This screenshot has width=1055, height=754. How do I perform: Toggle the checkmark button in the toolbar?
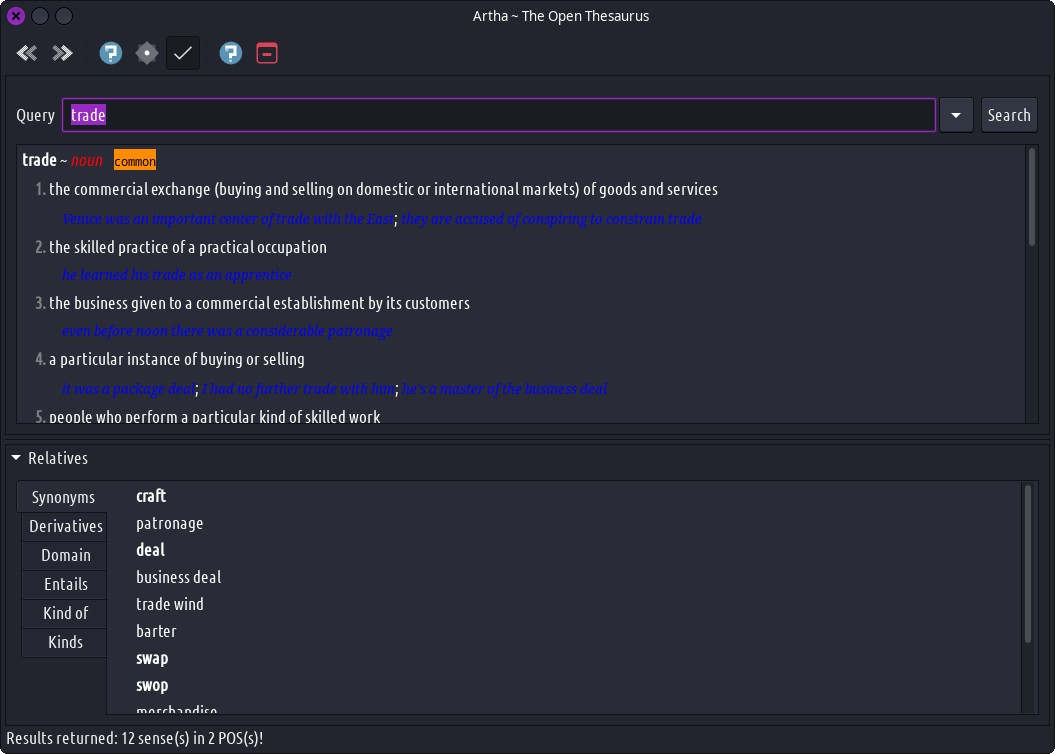pos(183,53)
